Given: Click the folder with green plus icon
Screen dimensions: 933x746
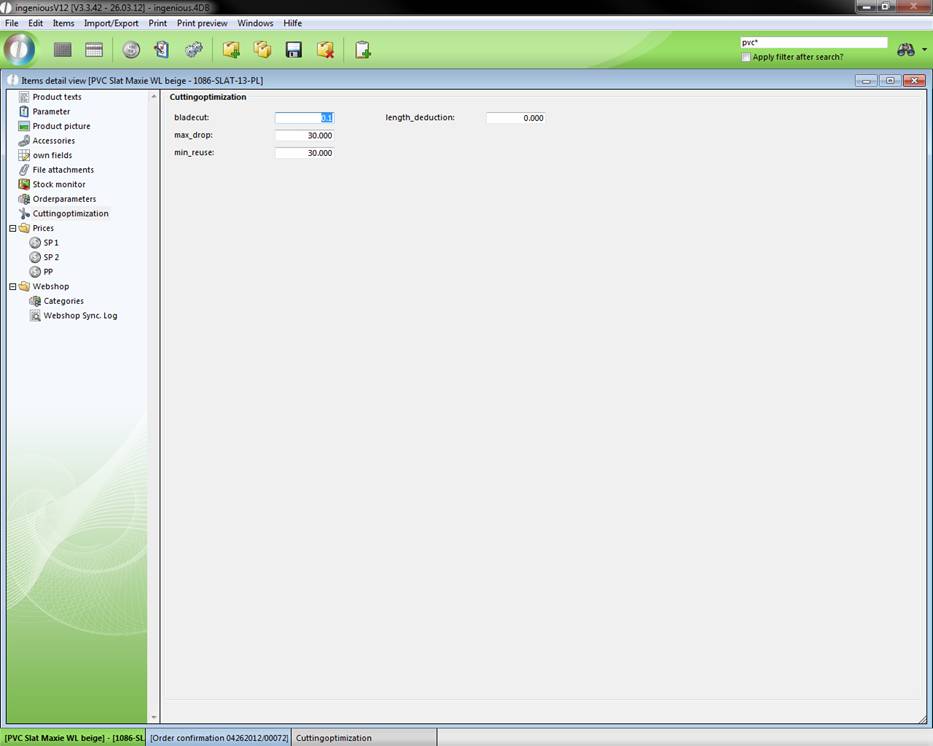Looking at the screenshot, I should (x=231, y=50).
